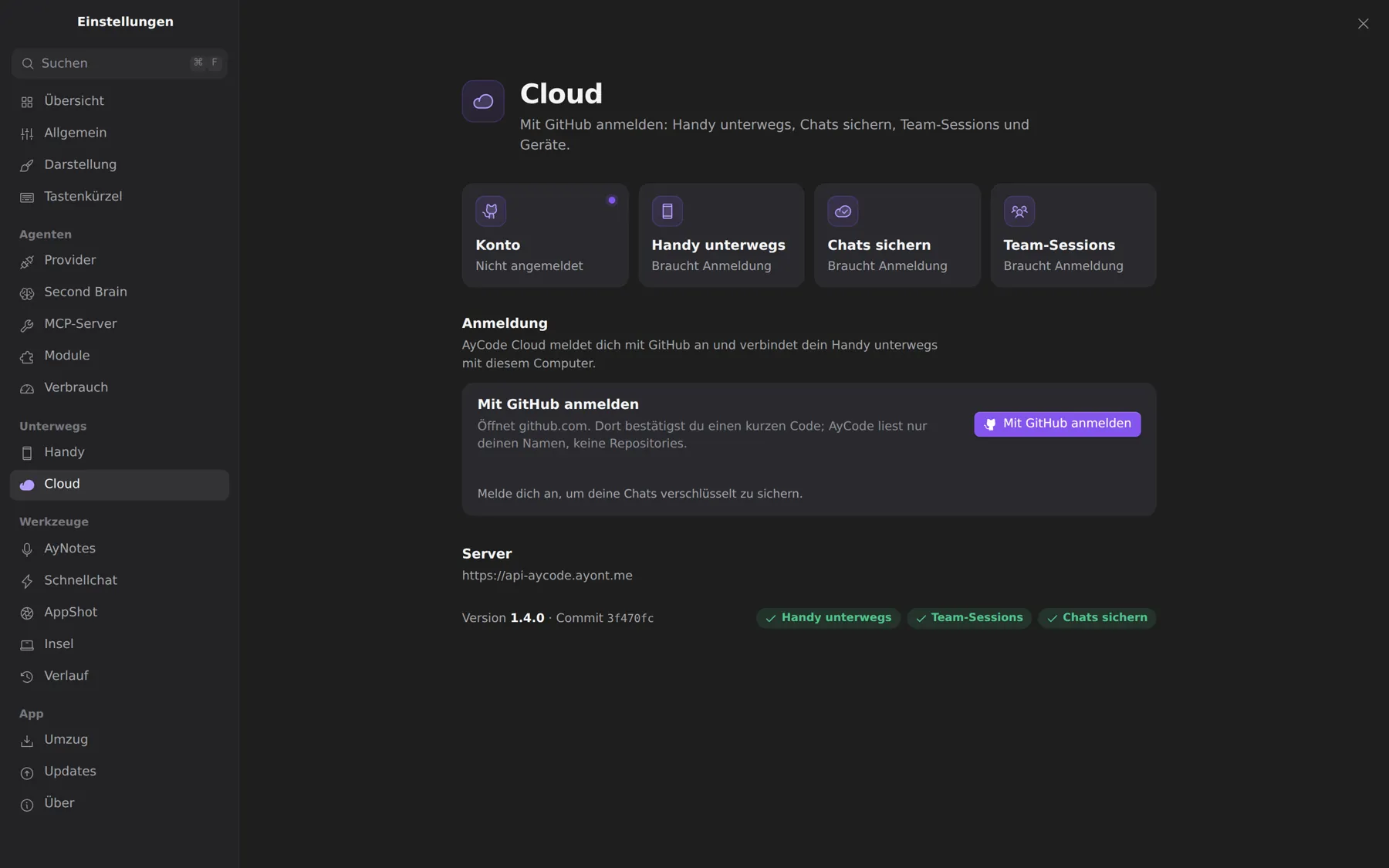Viewport: 1389px width, 868px height.
Task: Click the Allgemein sliders icon
Action: click(x=27, y=133)
